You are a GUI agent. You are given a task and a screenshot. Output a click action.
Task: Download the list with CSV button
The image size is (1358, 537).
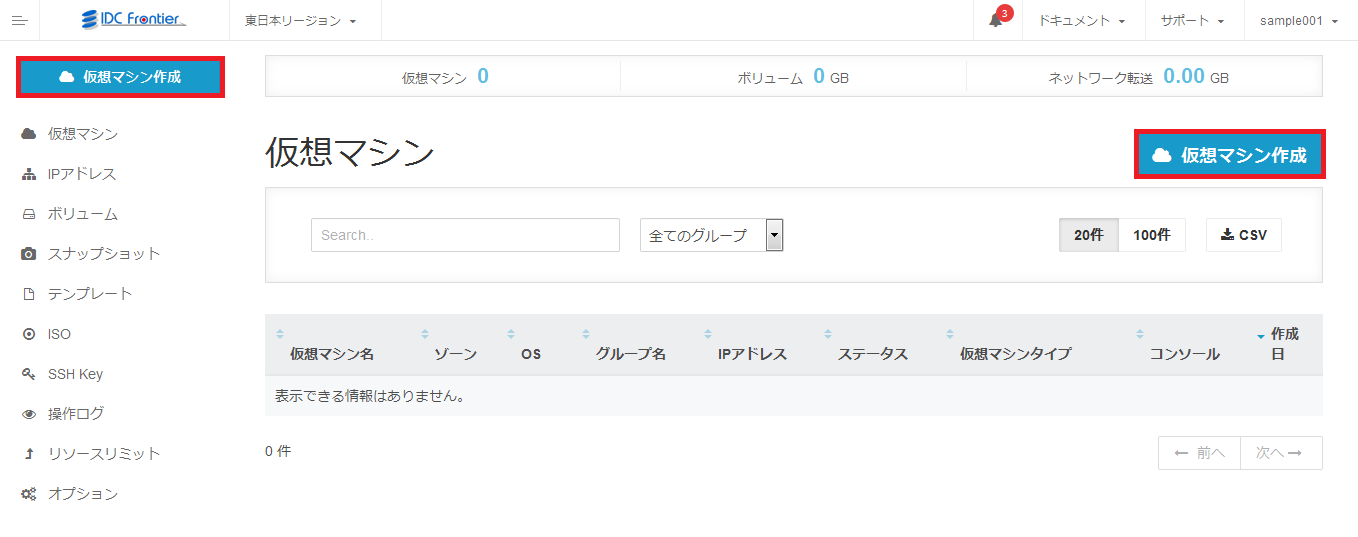coord(1244,235)
